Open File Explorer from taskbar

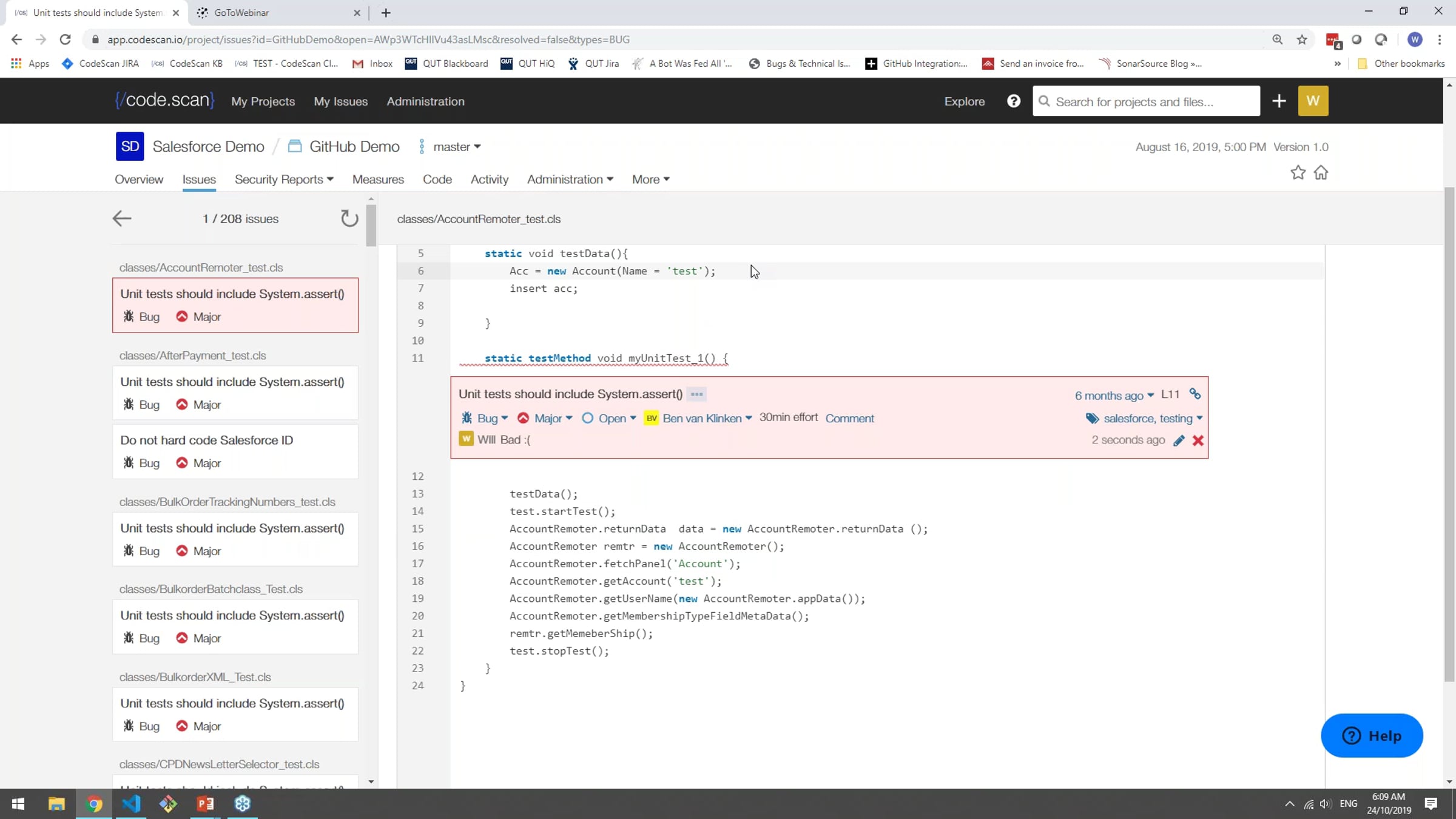click(56, 804)
